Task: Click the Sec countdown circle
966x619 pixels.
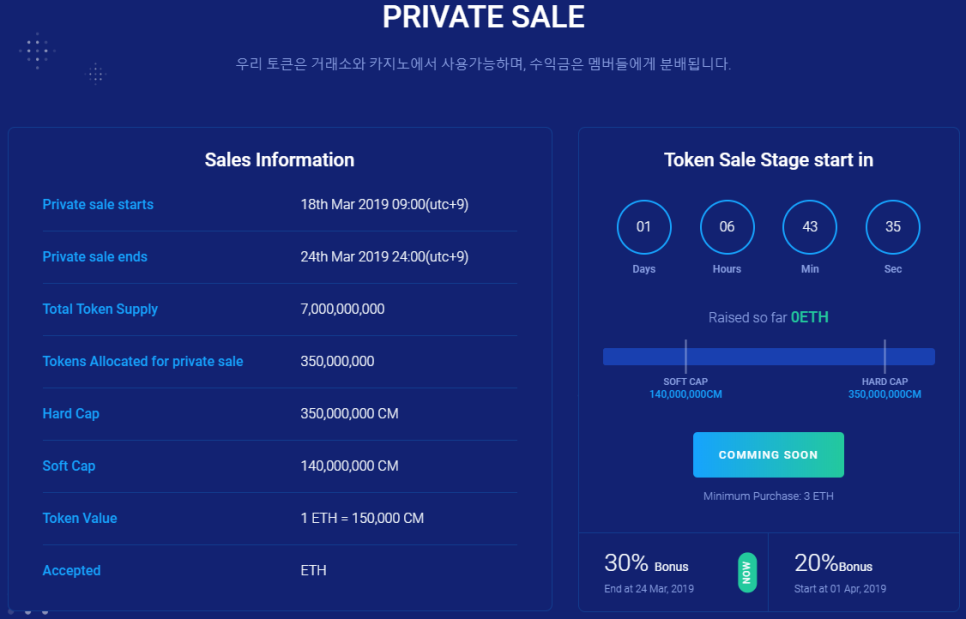Action: pyautogui.click(x=893, y=227)
